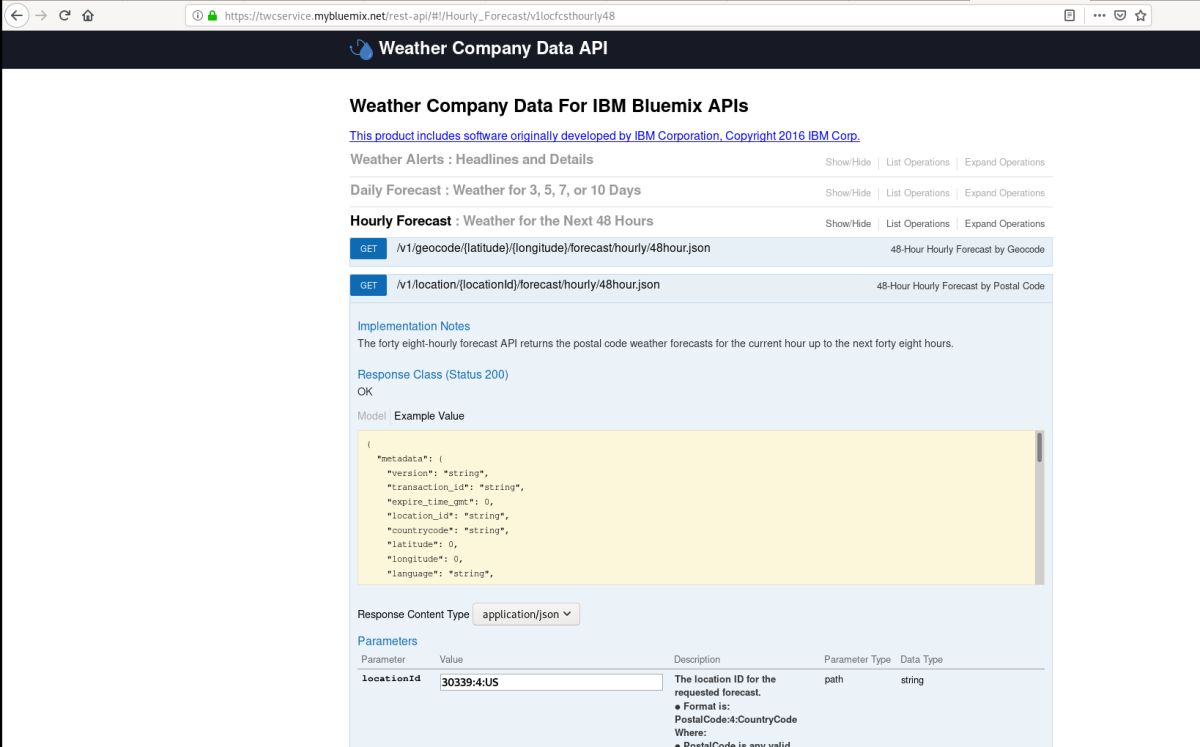The height and width of the screenshot is (747, 1200).
Task: Open page actions three-dot menu
Action: (1099, 16)
